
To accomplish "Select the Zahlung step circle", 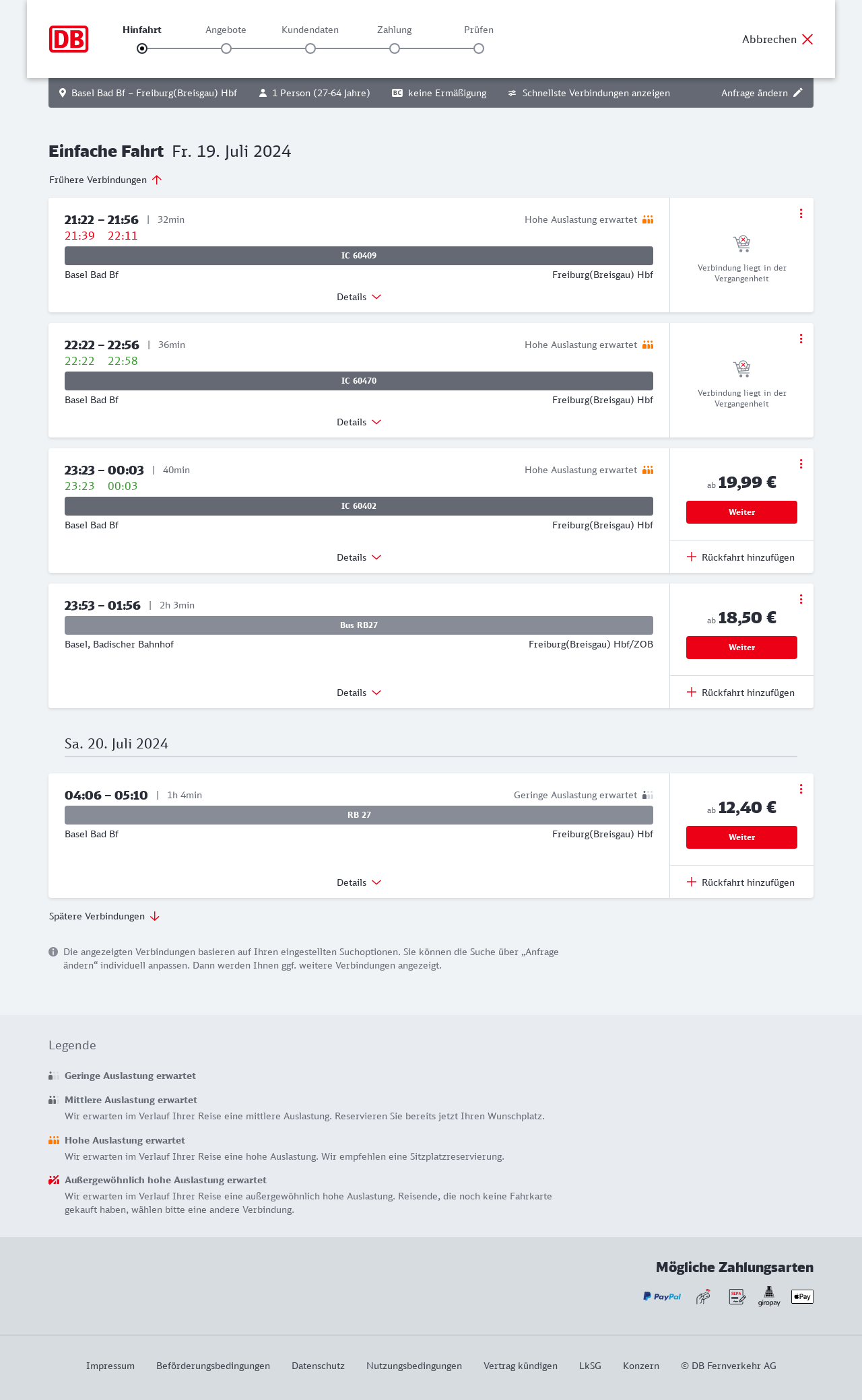I will [395, 48].
